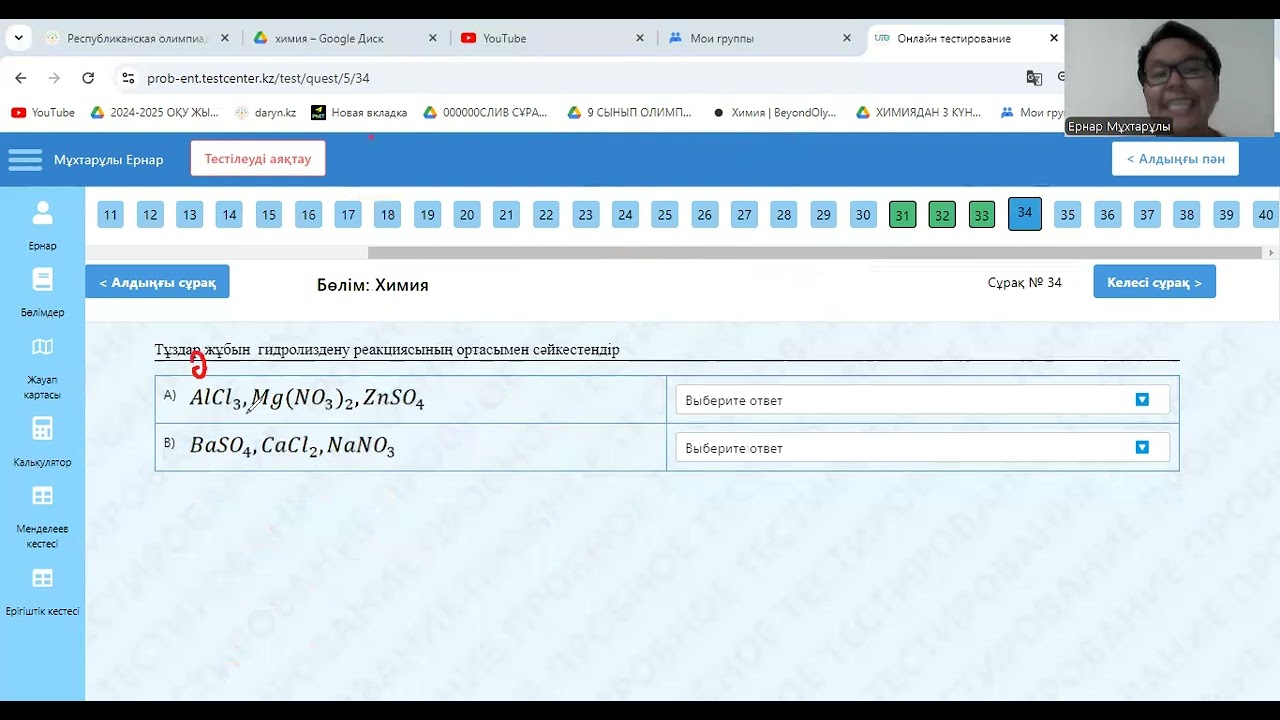Jump to answered question 32

click(x=942, y=215)
